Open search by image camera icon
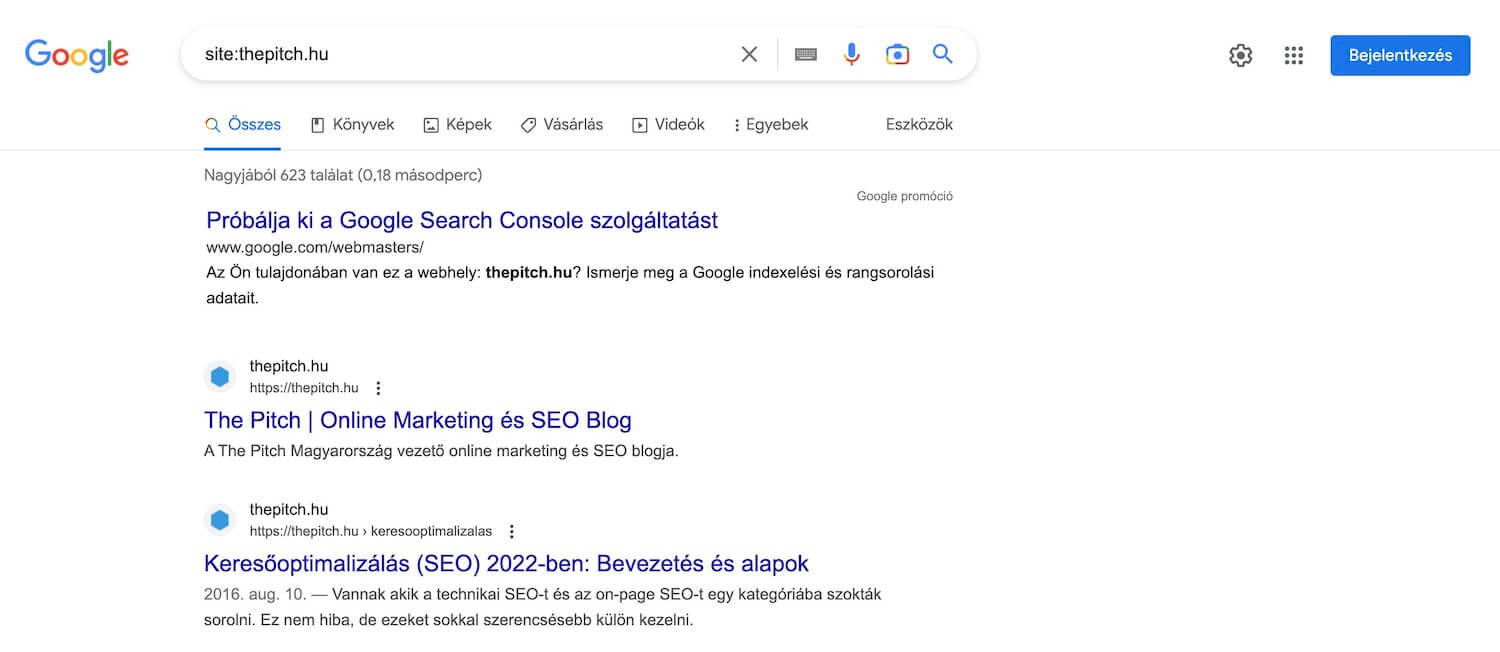Viewport: 1500px width, 652px height. pos(898,54)
